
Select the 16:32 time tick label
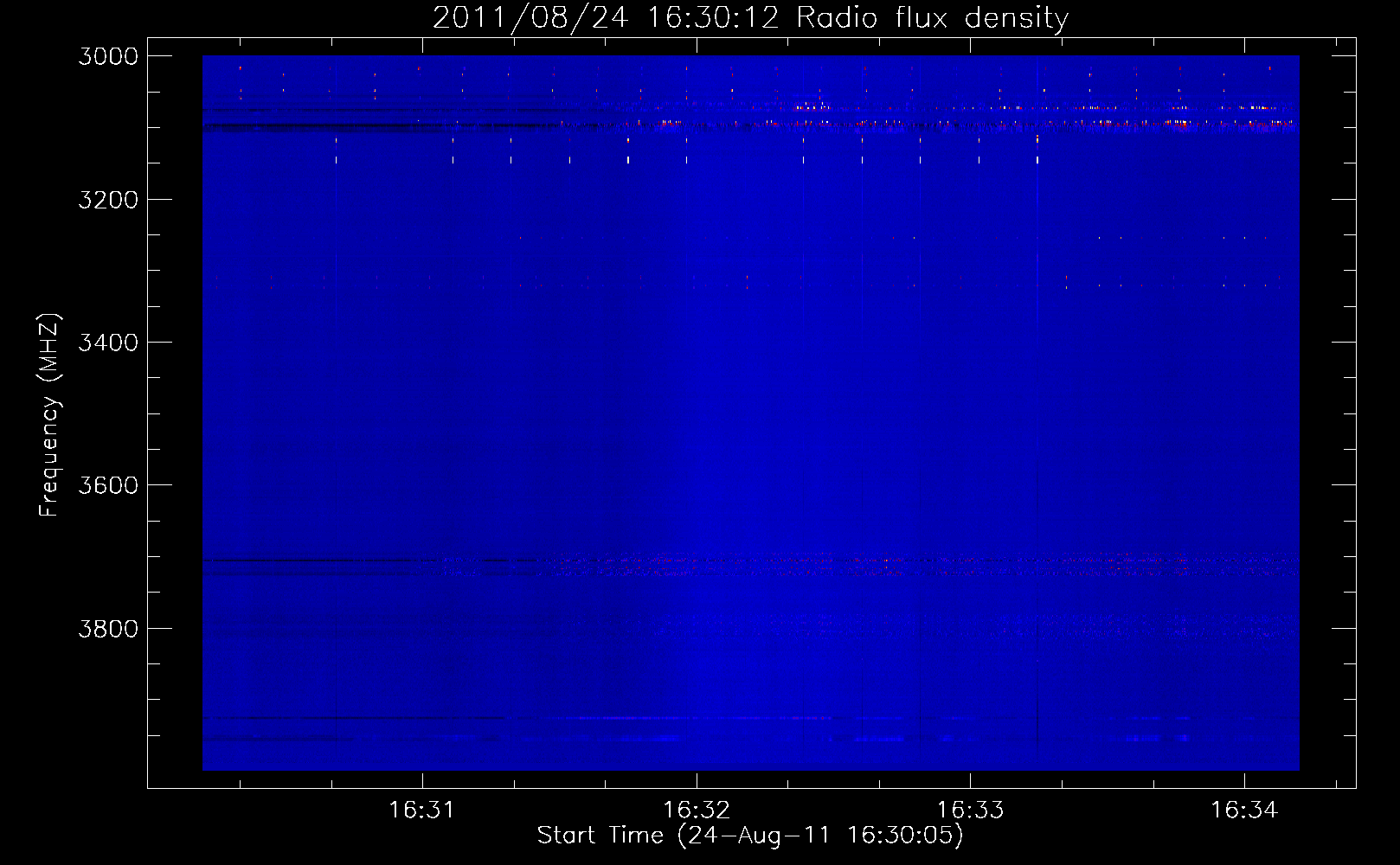(x=697, y=811)
